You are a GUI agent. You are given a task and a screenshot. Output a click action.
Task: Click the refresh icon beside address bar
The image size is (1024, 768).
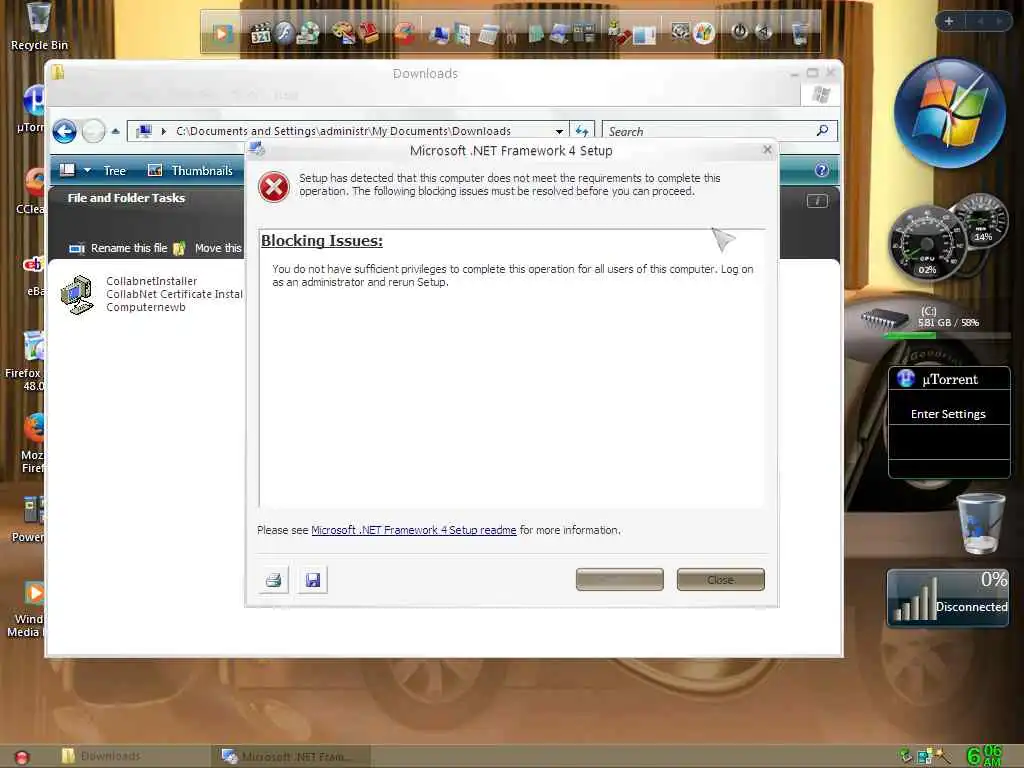coord(582,131)
